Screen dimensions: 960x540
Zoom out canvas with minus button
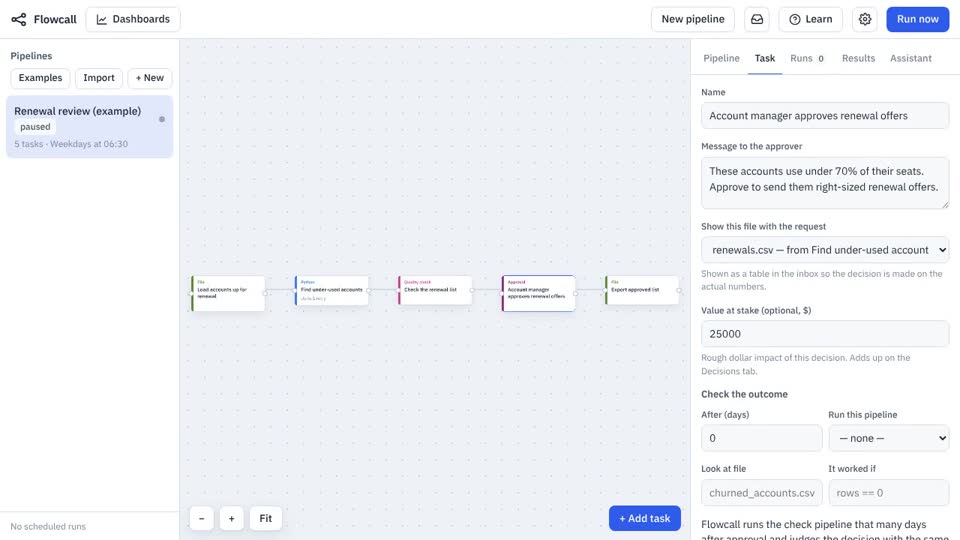pos(201,518)
